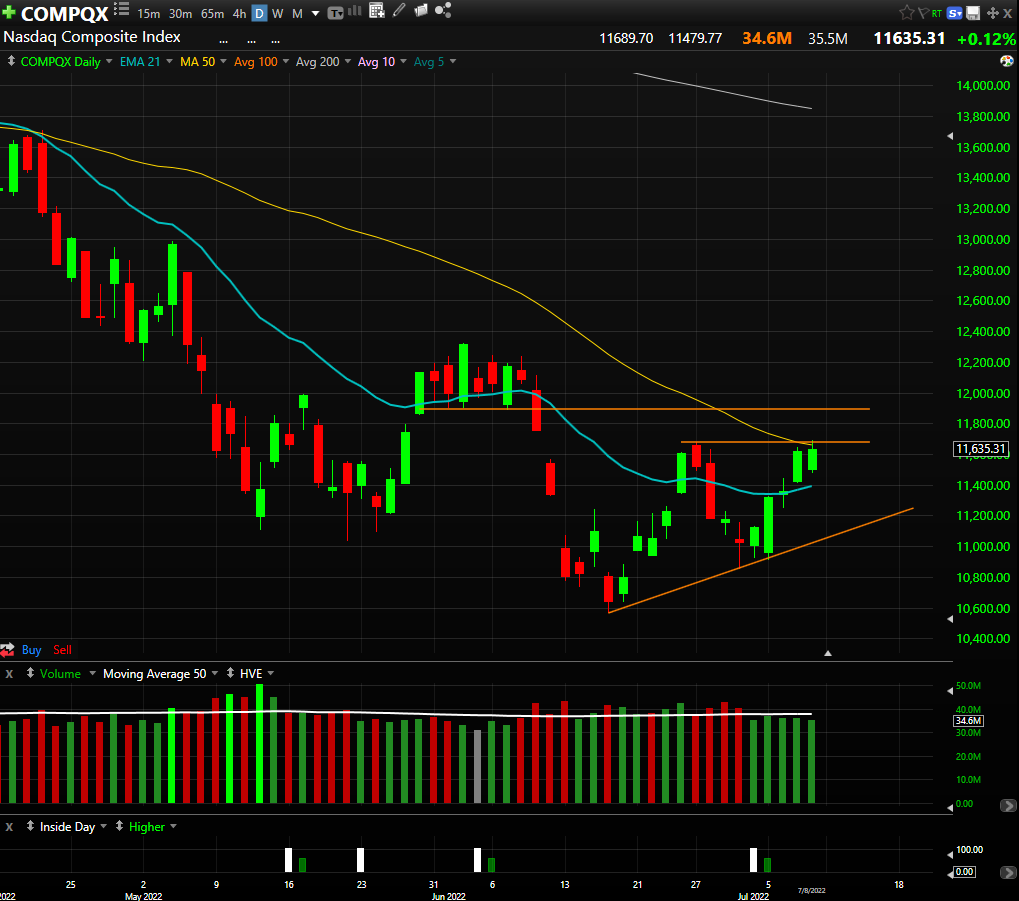Click the lower price scale triangle marker
This screenshot has width=1019, height=901.
[950, 619]
